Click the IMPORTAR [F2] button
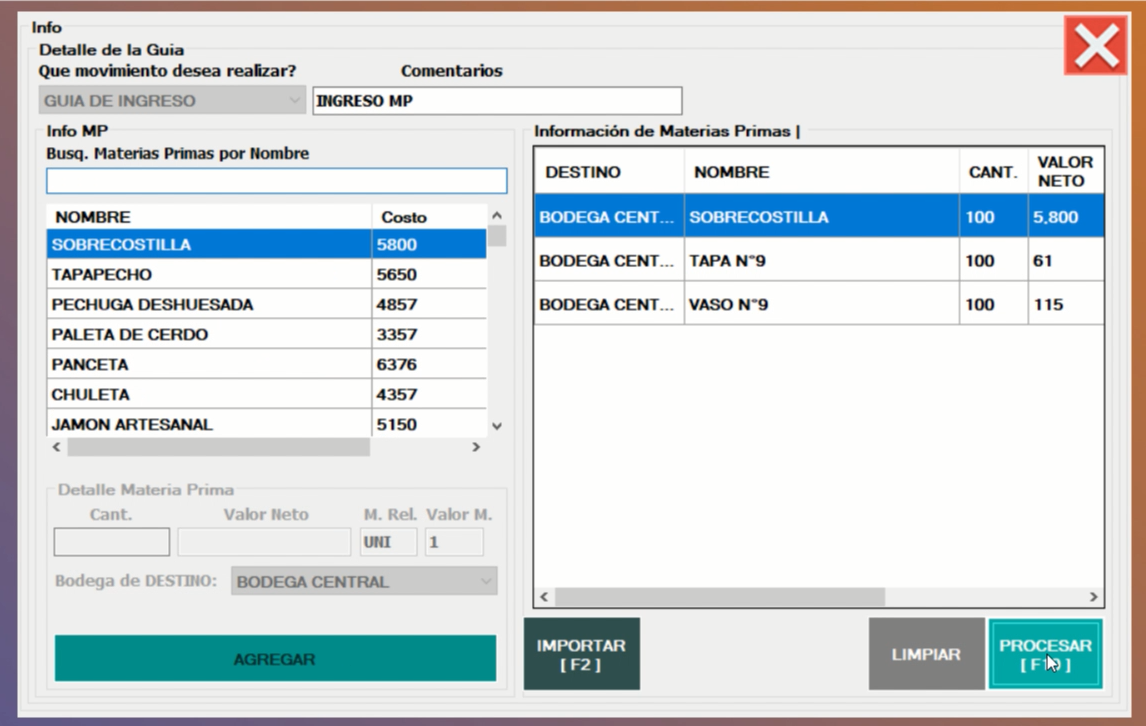 (x=581, y=654)
